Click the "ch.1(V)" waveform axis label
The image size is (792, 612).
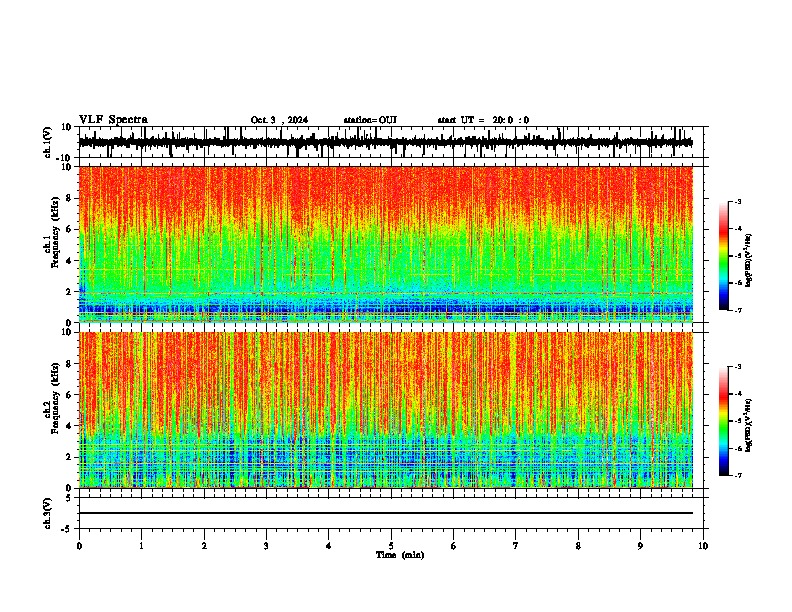(x=48, y=142)
